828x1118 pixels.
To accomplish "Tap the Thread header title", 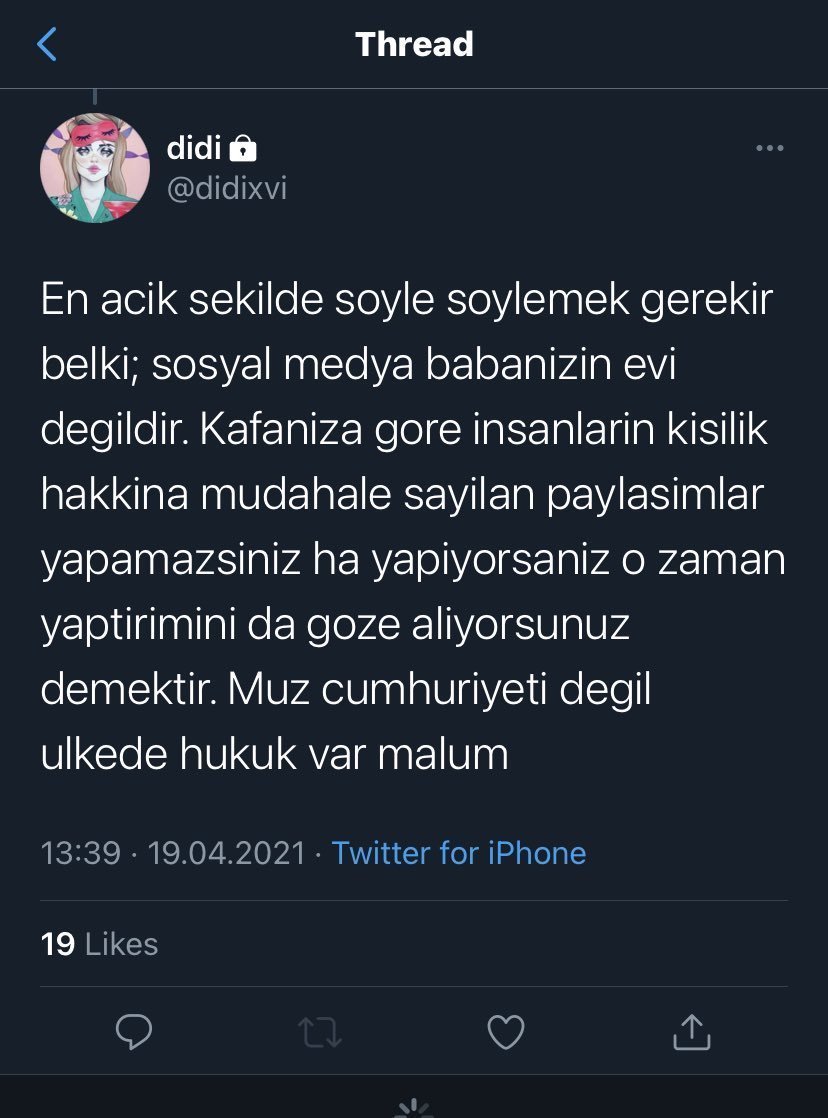I will coord(414,44).
